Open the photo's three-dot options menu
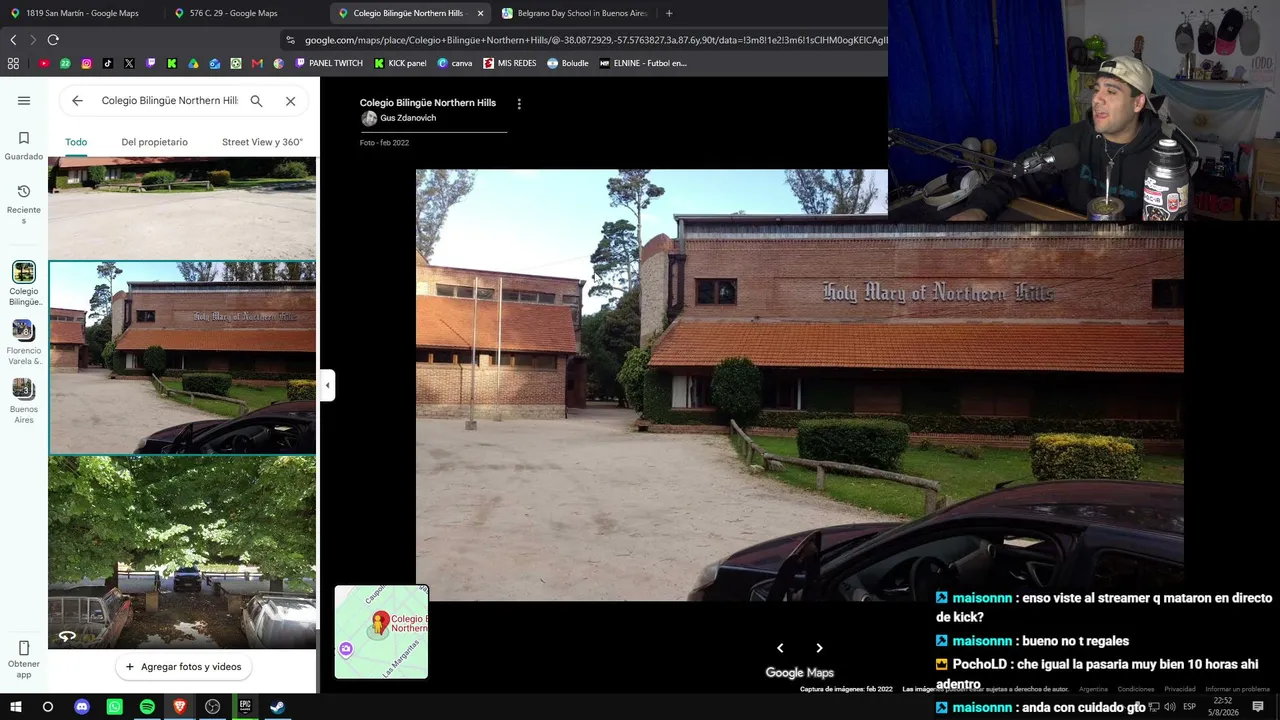This screenshot has width=1280, height=720. pos(519,104)
